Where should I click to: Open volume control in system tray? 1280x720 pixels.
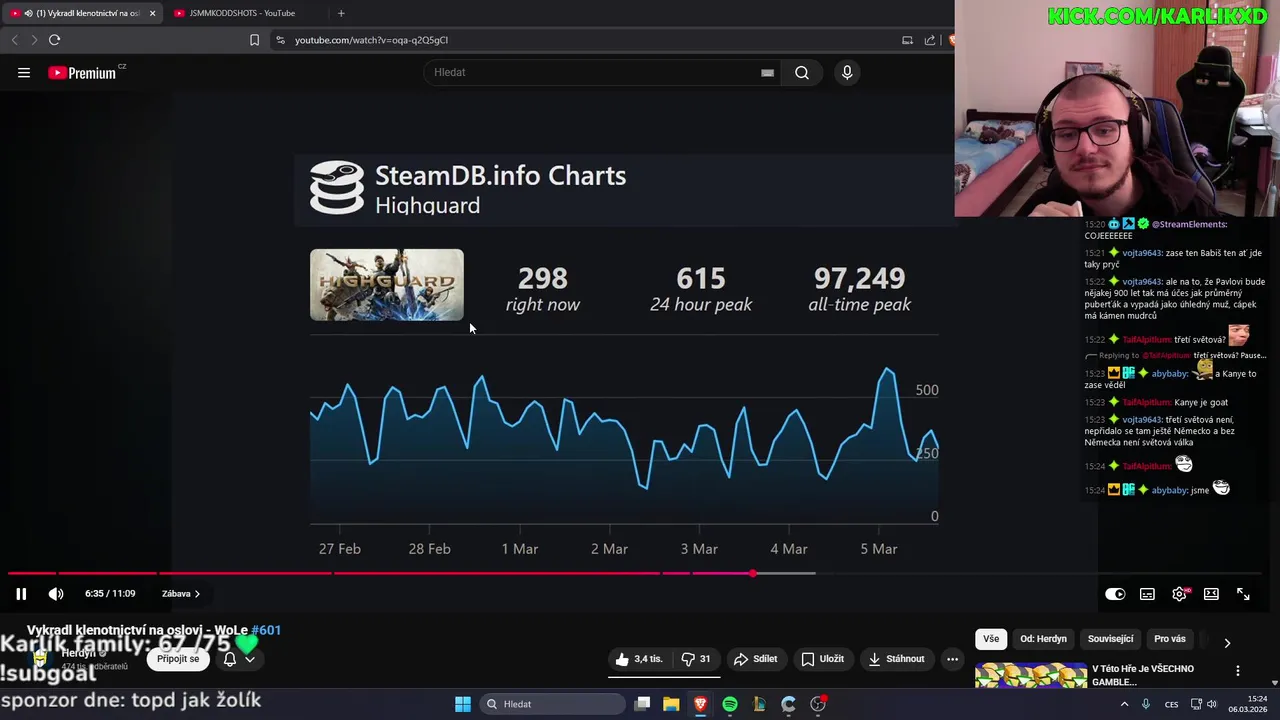(1211, 704)
